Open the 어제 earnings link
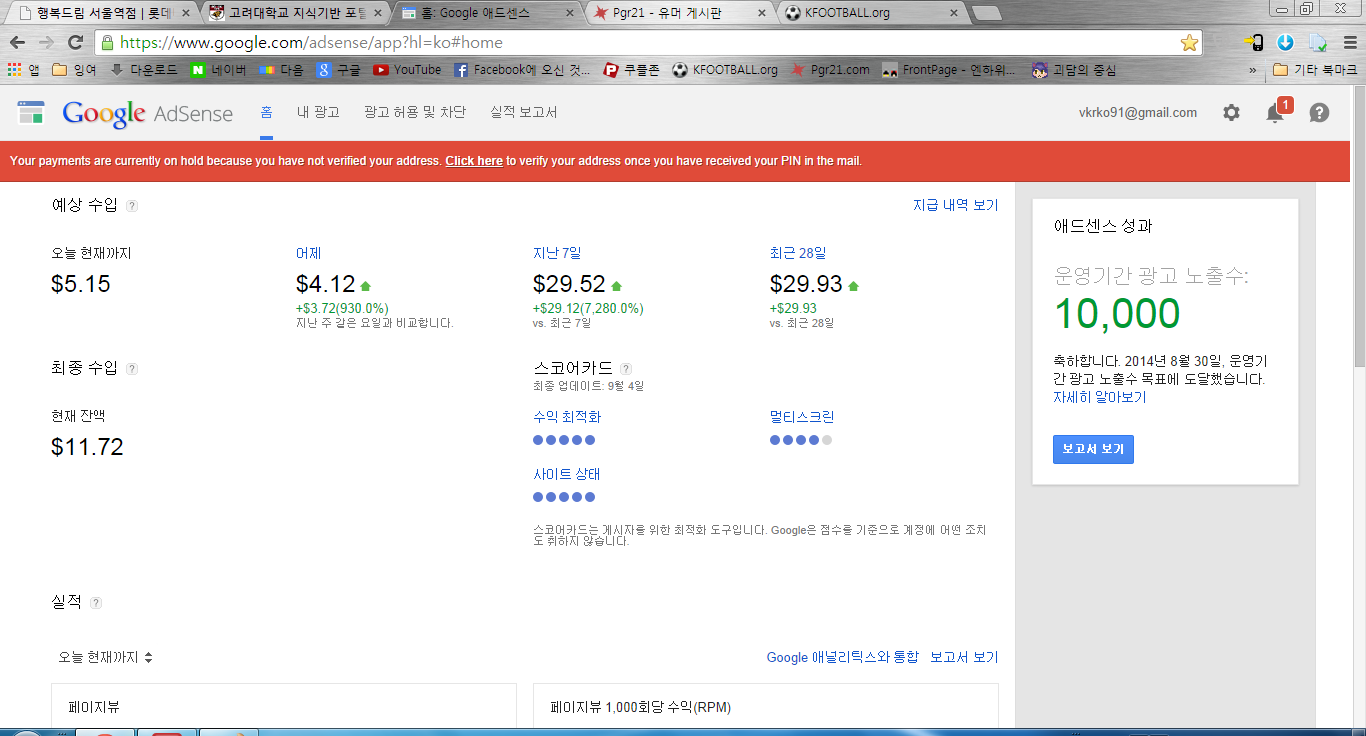Screen dimensions: 1366x736 click(308, 253)
